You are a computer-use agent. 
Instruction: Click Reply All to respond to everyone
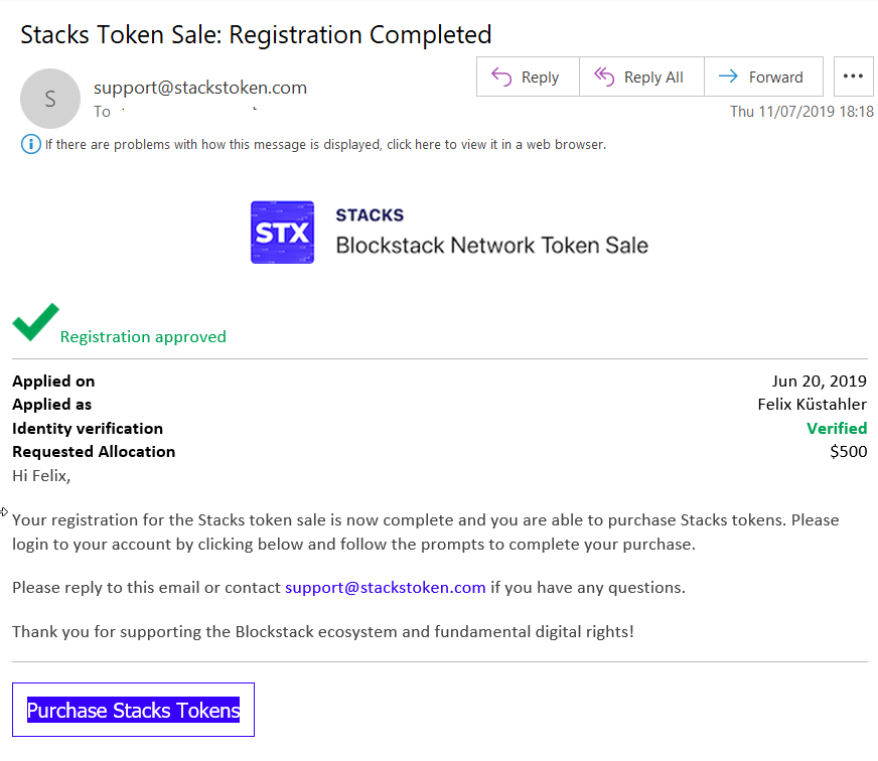641,77
